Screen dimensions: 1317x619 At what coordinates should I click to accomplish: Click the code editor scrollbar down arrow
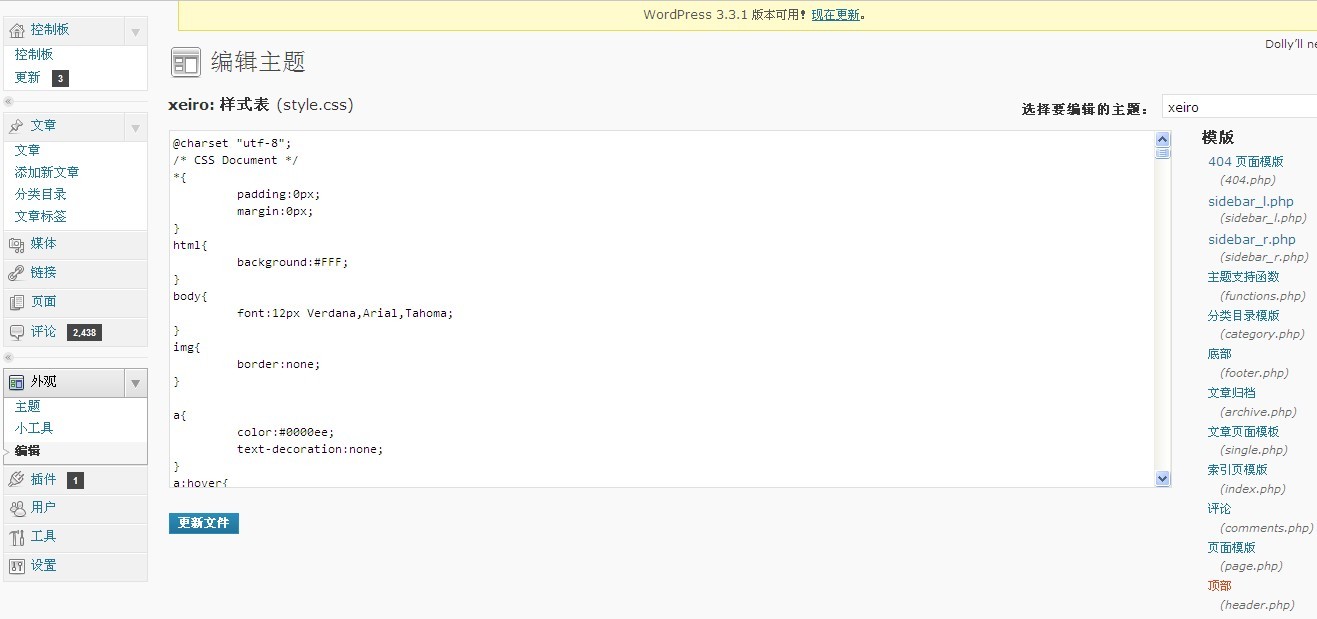(x=1162, y=479)
